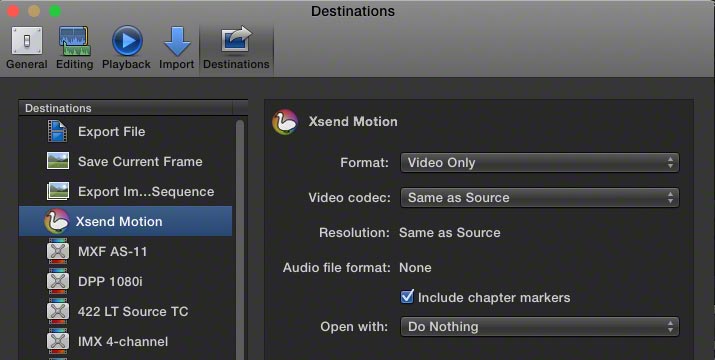Select the Export File destination
The height and width of the screenshot is (360, 715).
coord(125,131)
